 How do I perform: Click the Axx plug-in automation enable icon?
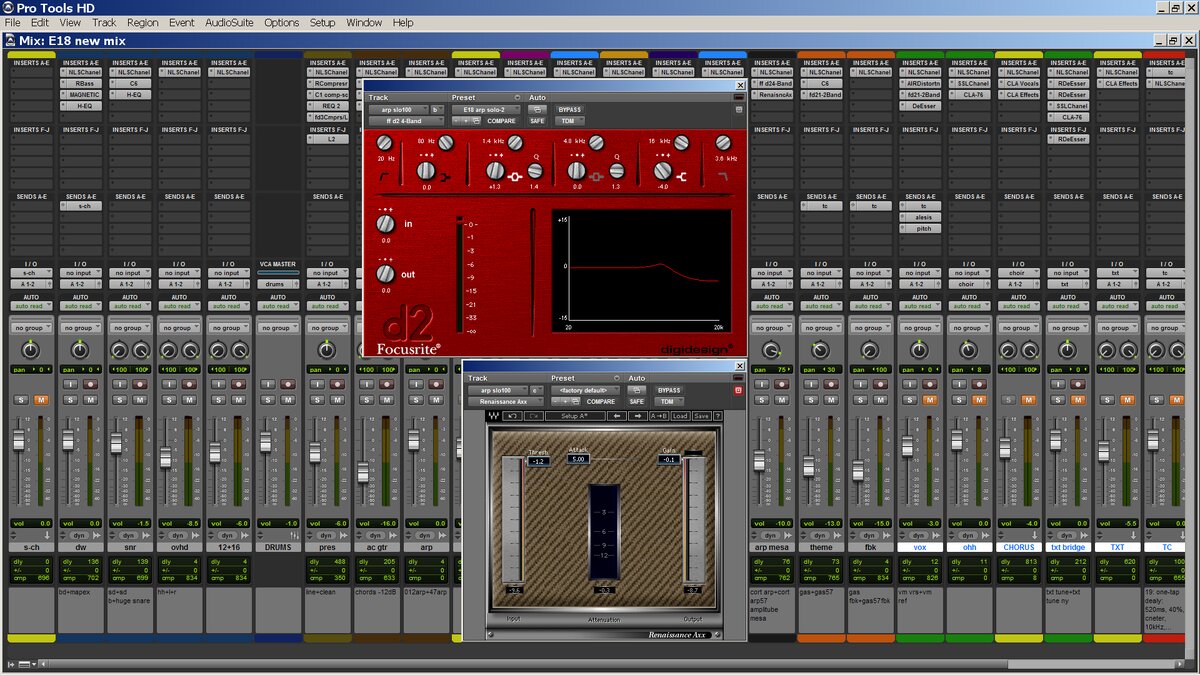pyautogui.click(x=637, y=390)
